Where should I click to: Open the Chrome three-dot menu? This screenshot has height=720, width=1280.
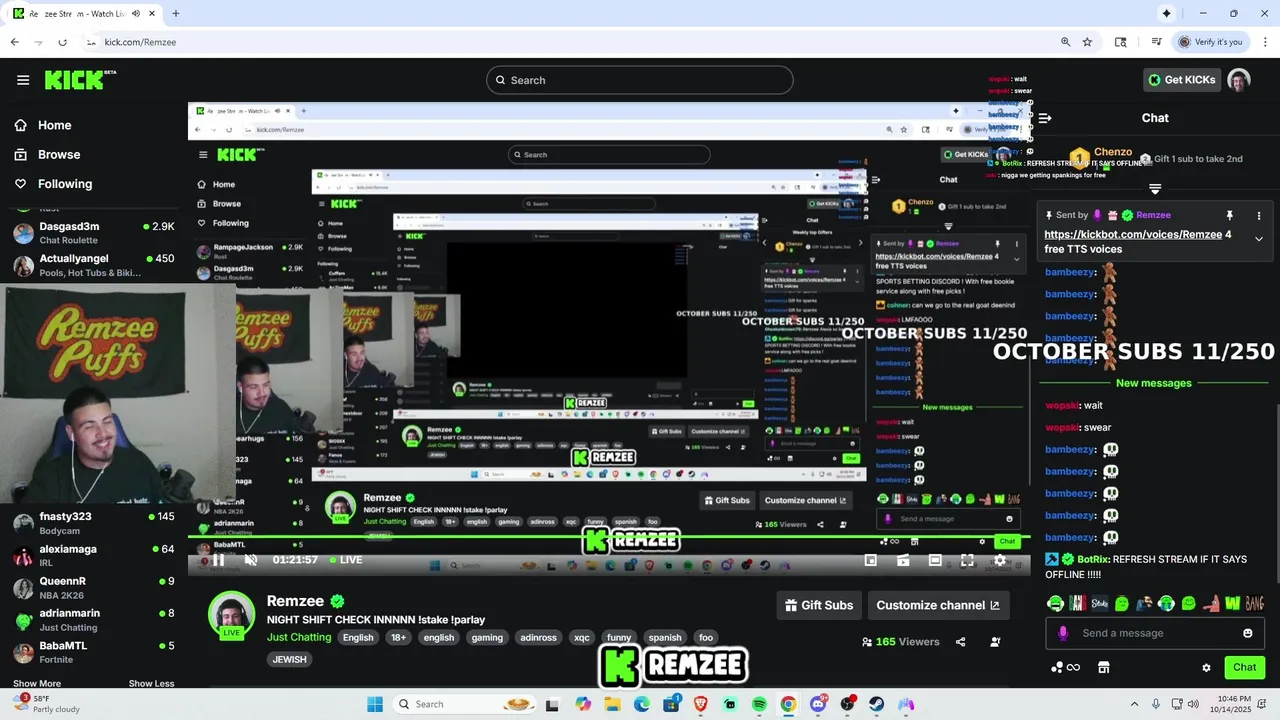click(1265, 42)
